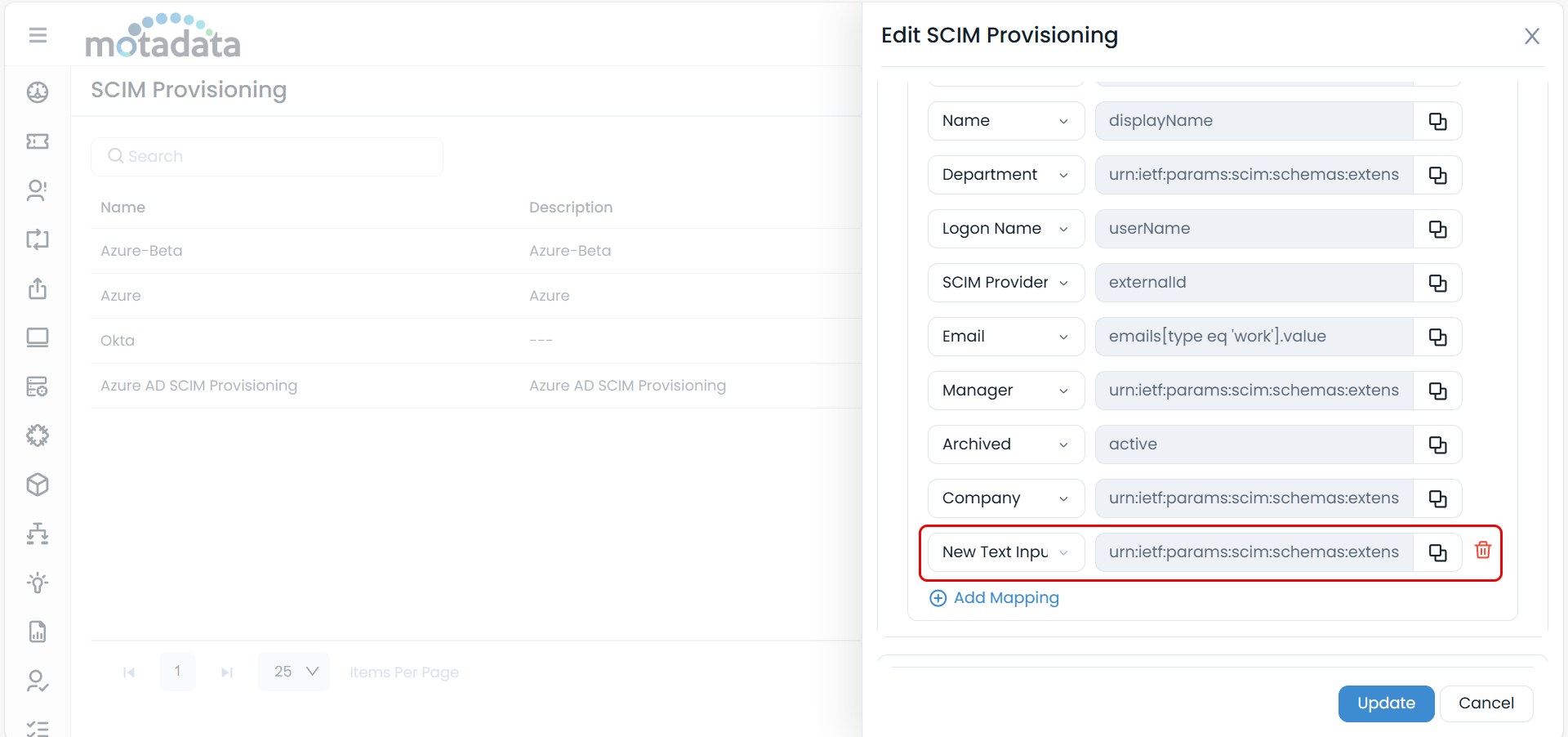Copy the displayName attribute value
This screenshot has height=737, width=1568.
pyautogui.click(x=1437, y=121)
